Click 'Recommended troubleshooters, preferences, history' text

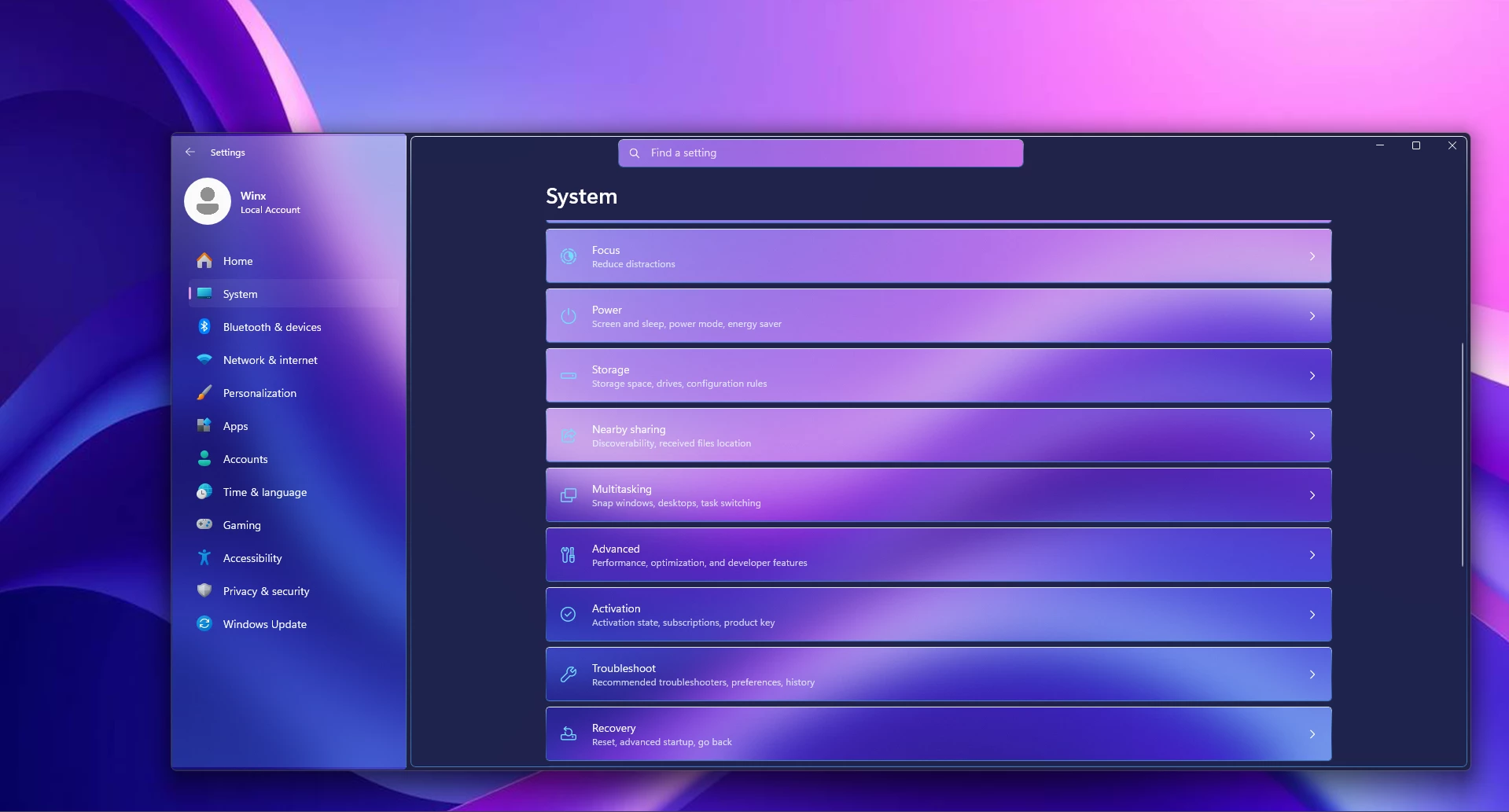[704, 682]
